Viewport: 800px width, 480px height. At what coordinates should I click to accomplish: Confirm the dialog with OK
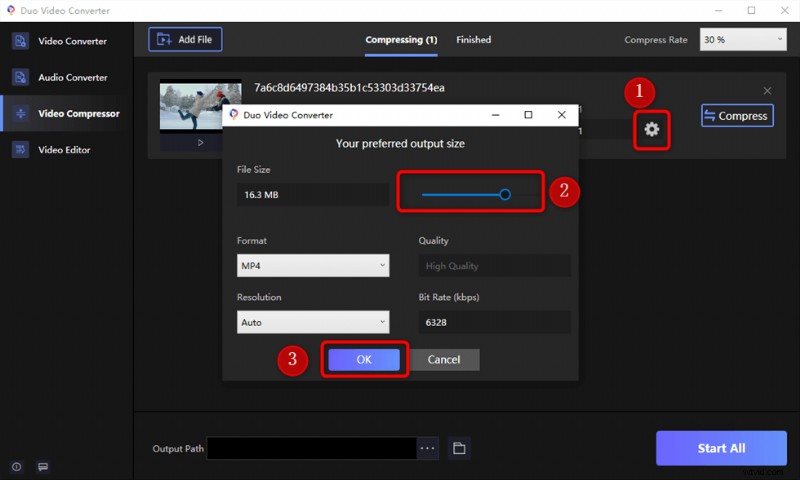364,360
